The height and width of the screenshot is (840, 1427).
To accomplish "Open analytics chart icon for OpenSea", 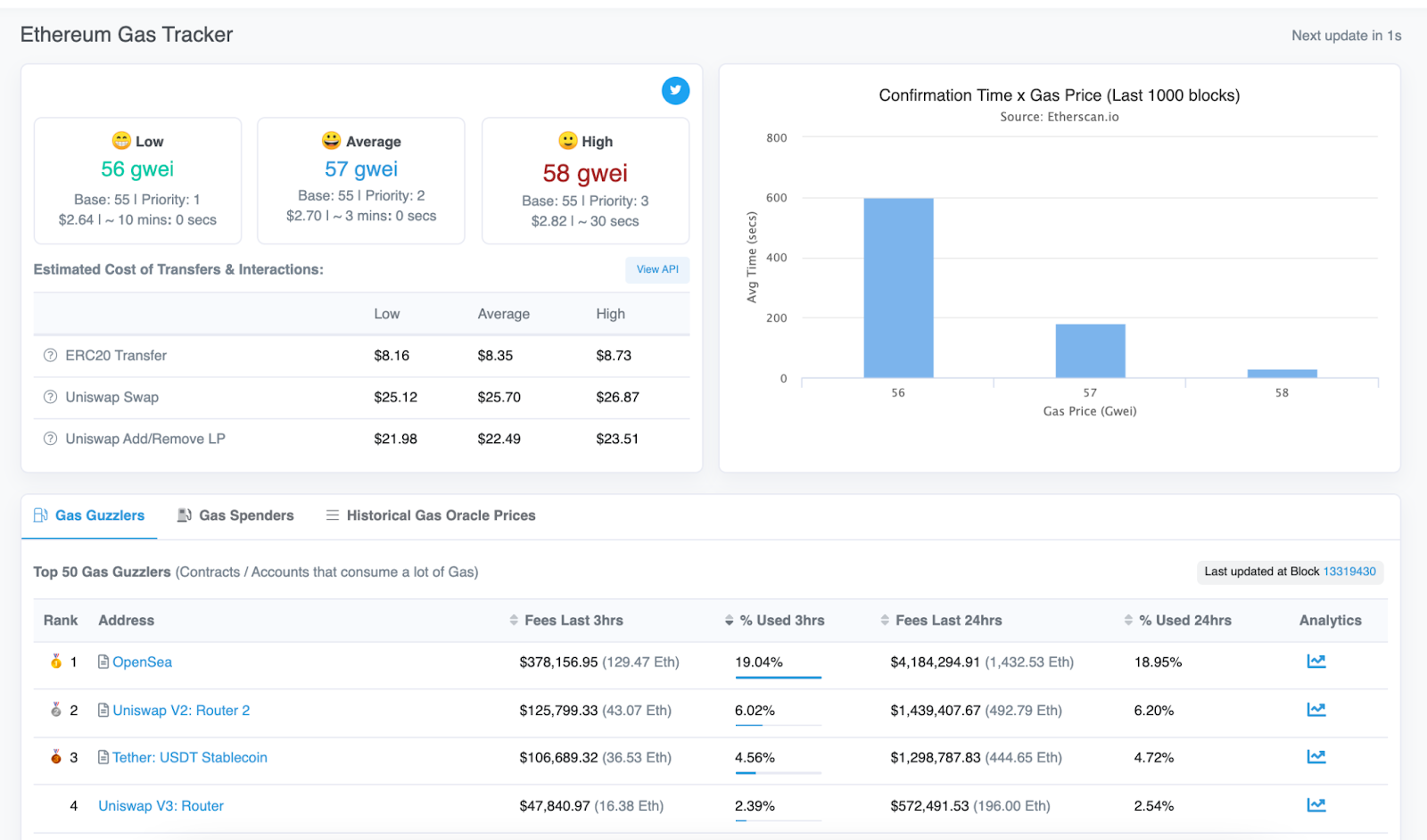I will coord(1316,662).
